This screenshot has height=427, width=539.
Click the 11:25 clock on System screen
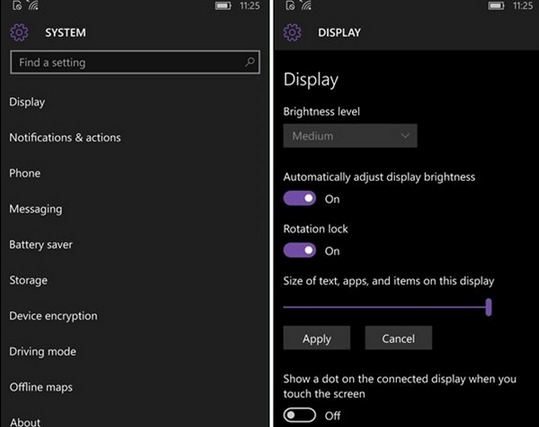(x=250, y=6)
